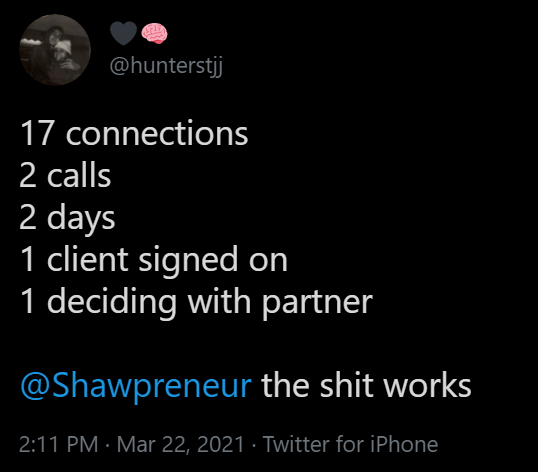Click the black heart emoji in display name

click(123, 33)
